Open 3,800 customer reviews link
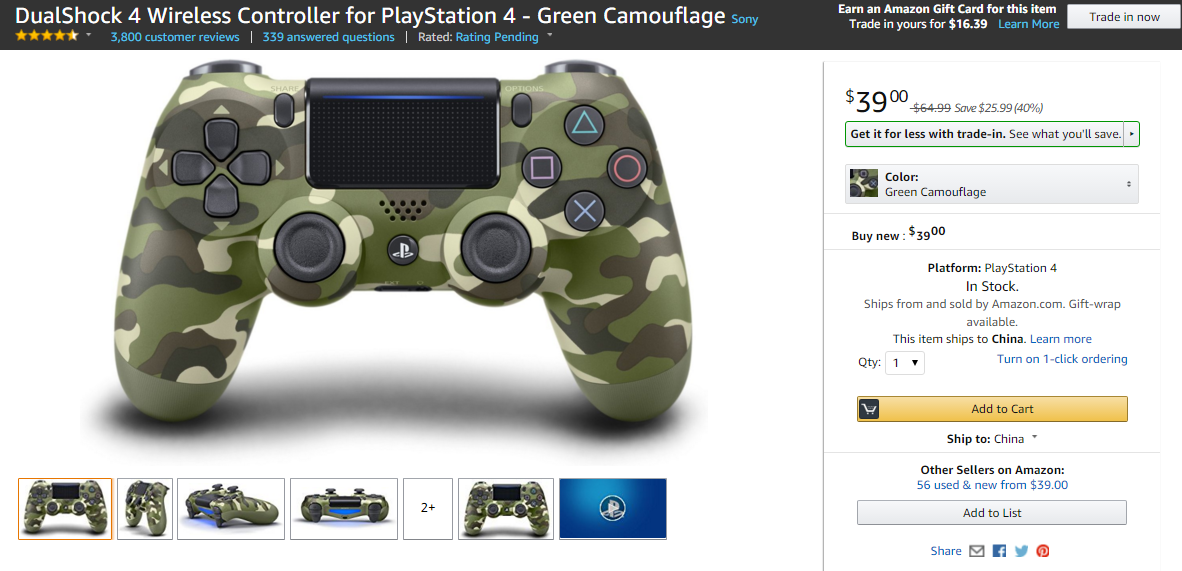 point(175,37)
